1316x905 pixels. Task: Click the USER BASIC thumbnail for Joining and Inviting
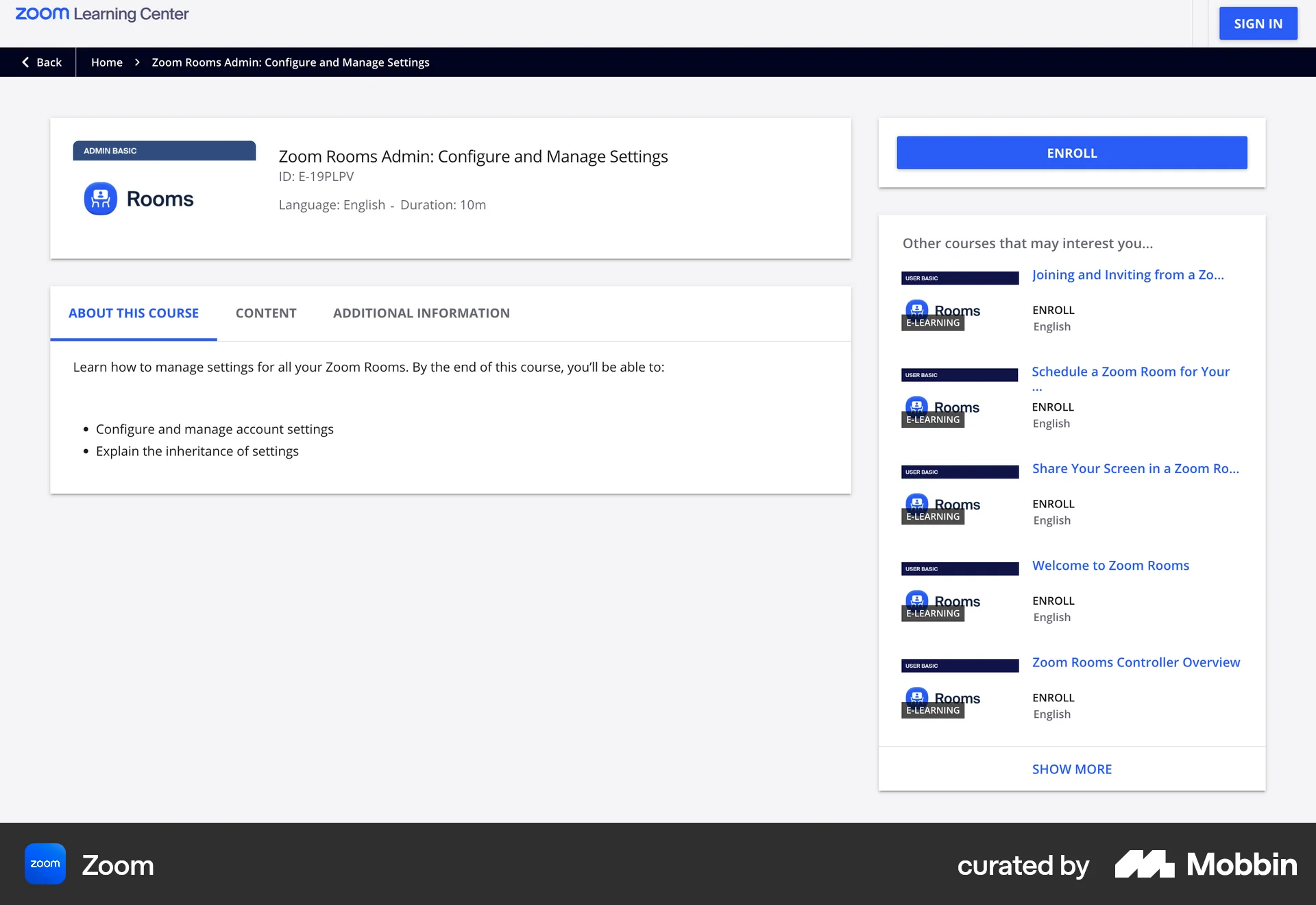tap(959, 278)
